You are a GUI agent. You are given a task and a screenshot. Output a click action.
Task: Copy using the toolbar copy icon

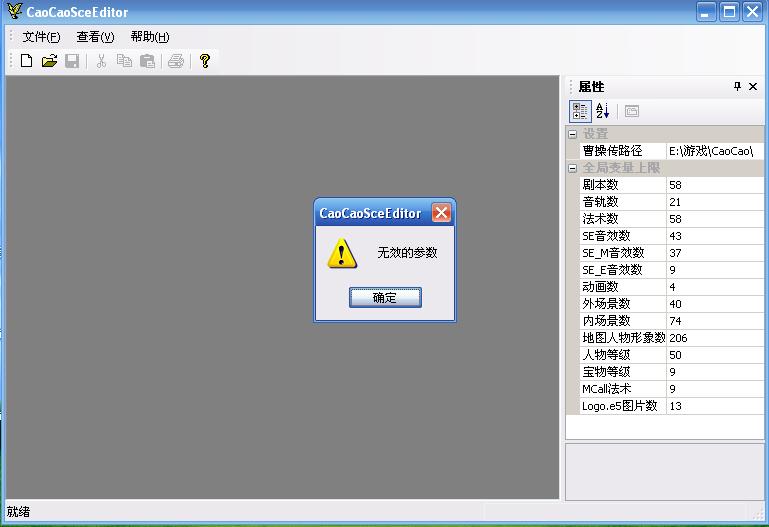coord(124,61)
